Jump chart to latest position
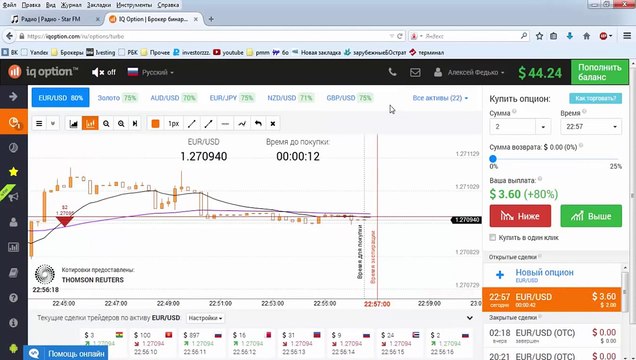 coord(135,123)
